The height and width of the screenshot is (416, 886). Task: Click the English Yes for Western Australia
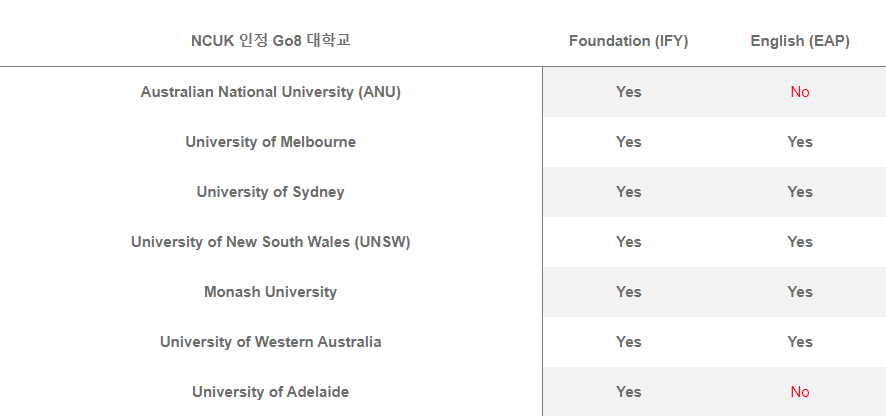tap(800, 342)
